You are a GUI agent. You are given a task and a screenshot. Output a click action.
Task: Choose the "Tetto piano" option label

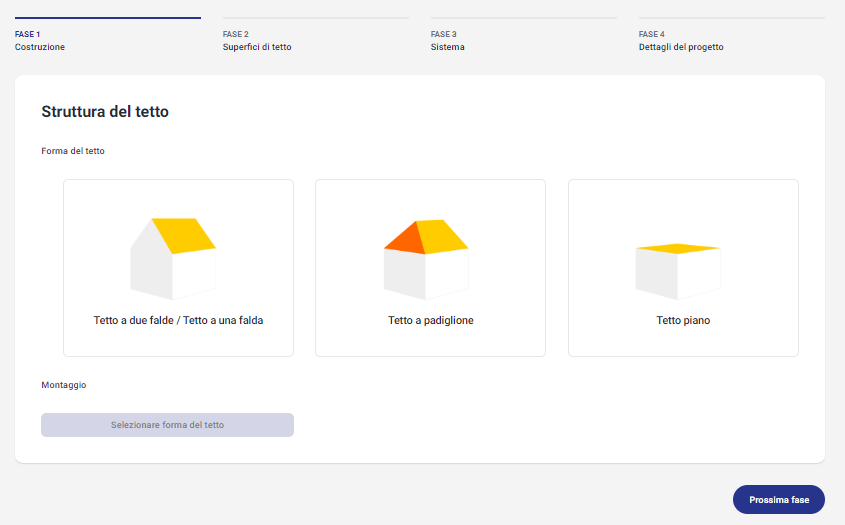683,320
